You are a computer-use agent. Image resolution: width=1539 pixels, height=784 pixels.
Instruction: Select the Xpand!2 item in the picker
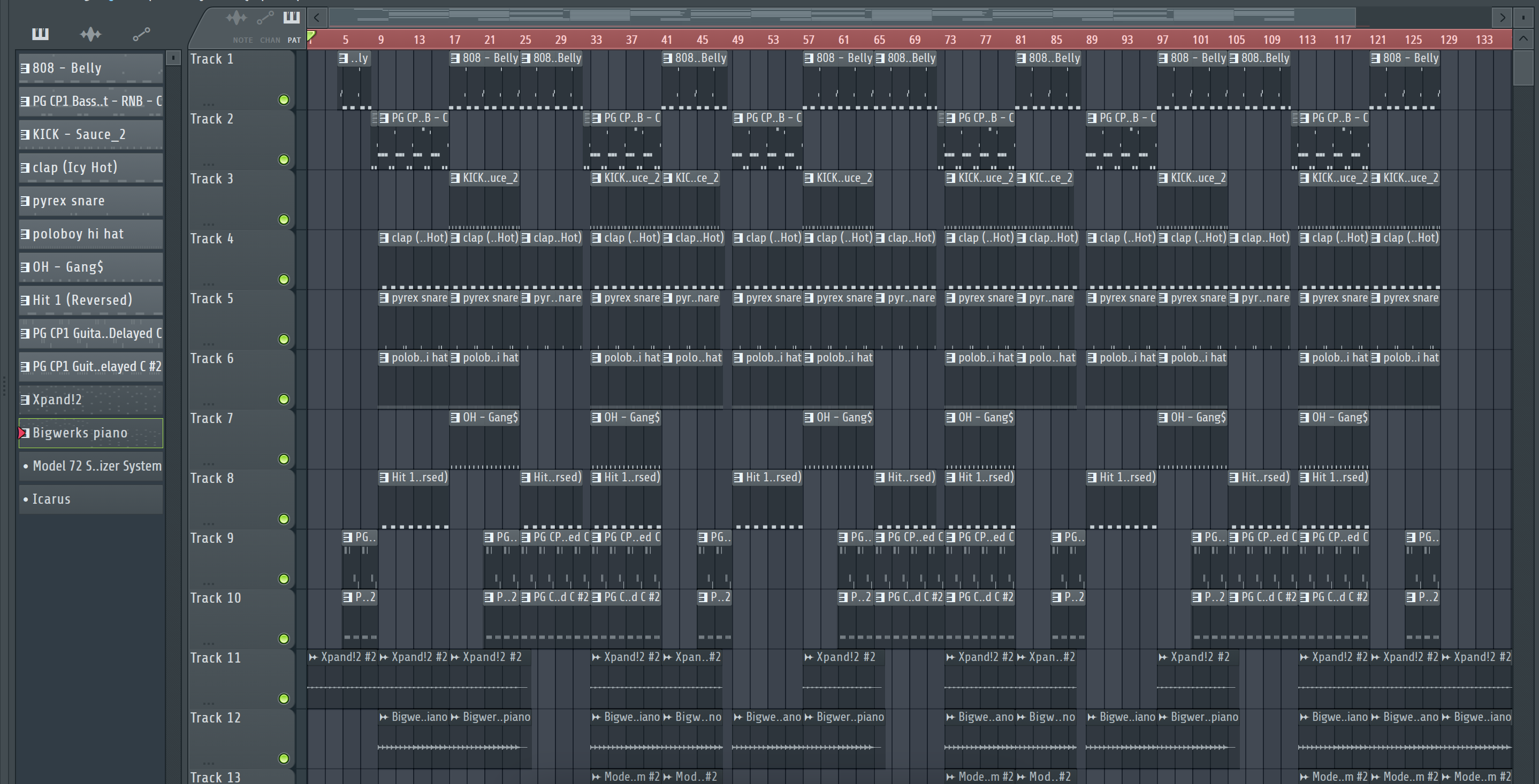coord(91,399)
